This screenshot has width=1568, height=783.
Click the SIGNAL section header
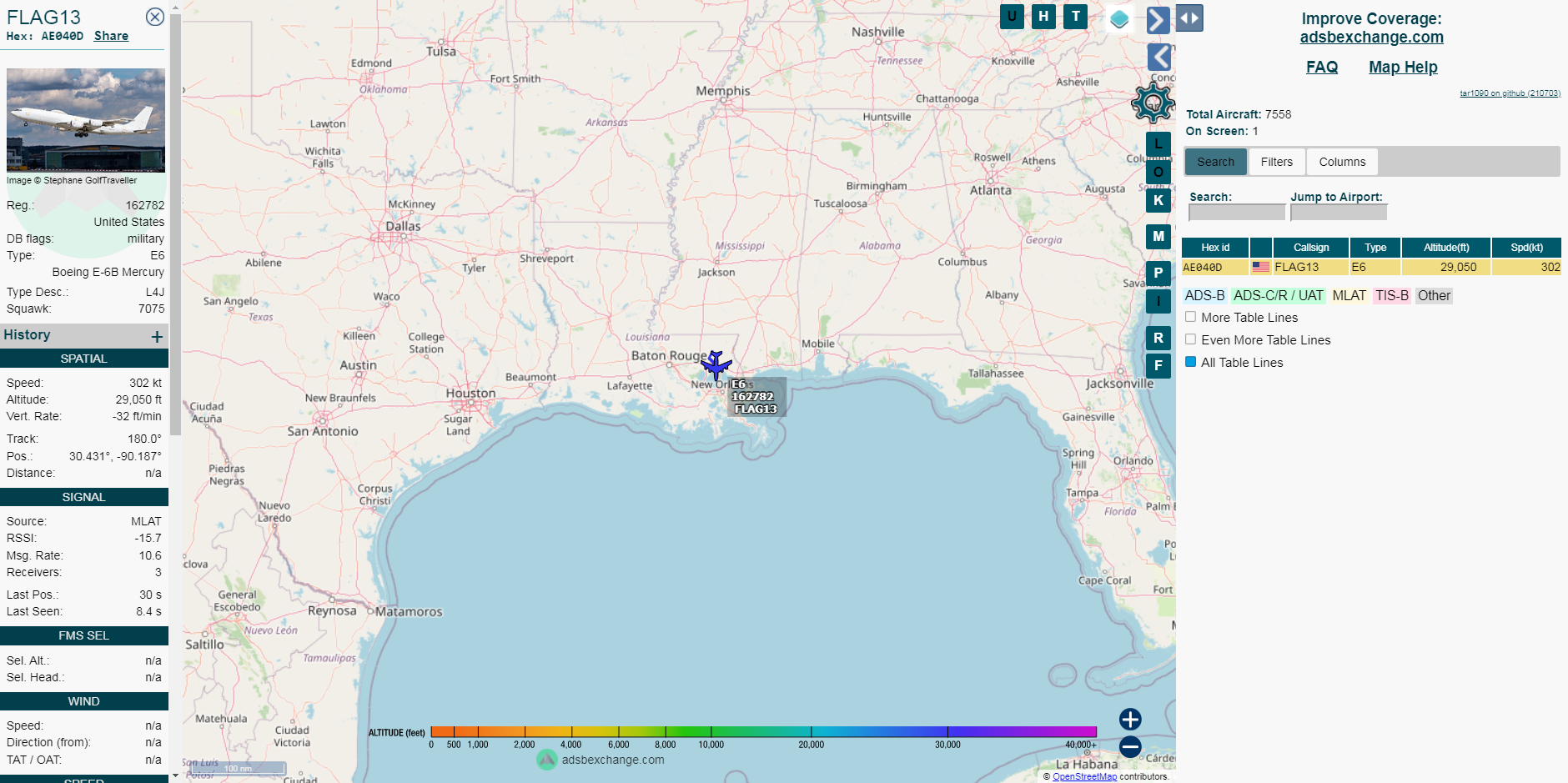point(84,497)
